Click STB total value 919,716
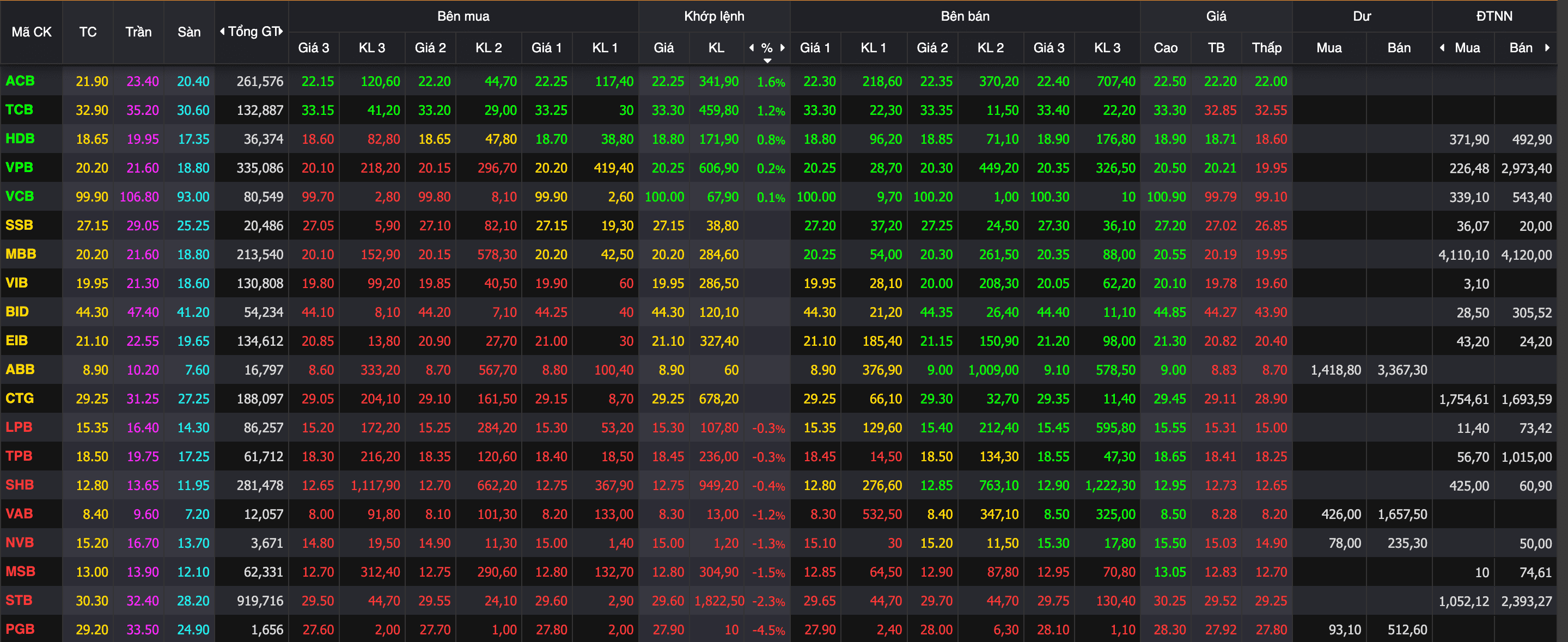1568x642 pixels. point(260,601)
